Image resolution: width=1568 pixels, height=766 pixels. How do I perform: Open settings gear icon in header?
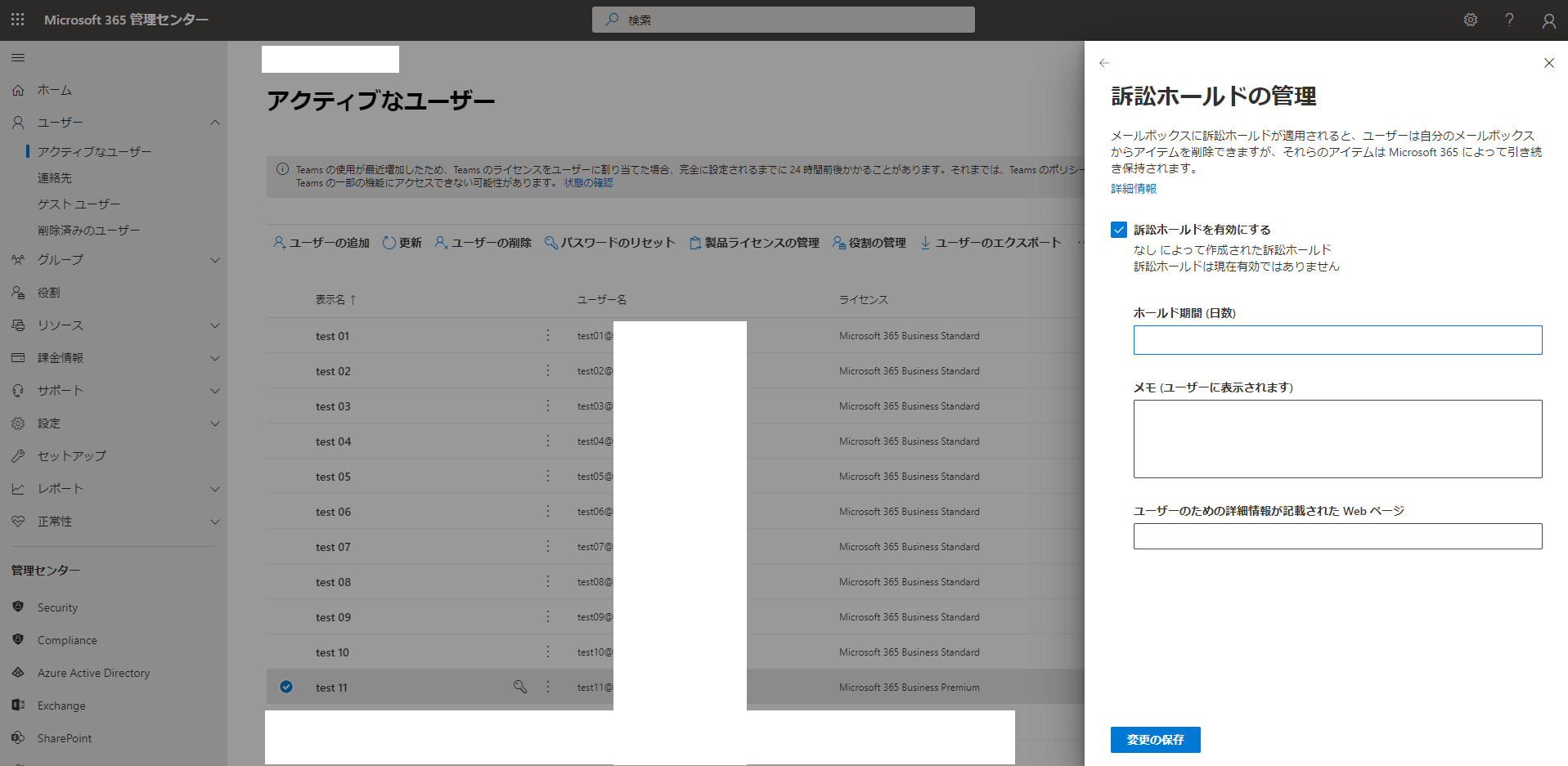(1471, 20)
